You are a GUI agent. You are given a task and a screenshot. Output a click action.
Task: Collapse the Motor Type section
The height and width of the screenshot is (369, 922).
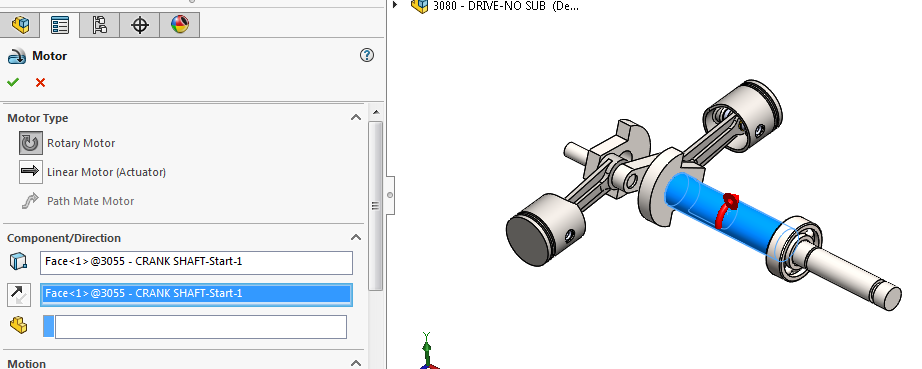point(356,118)
